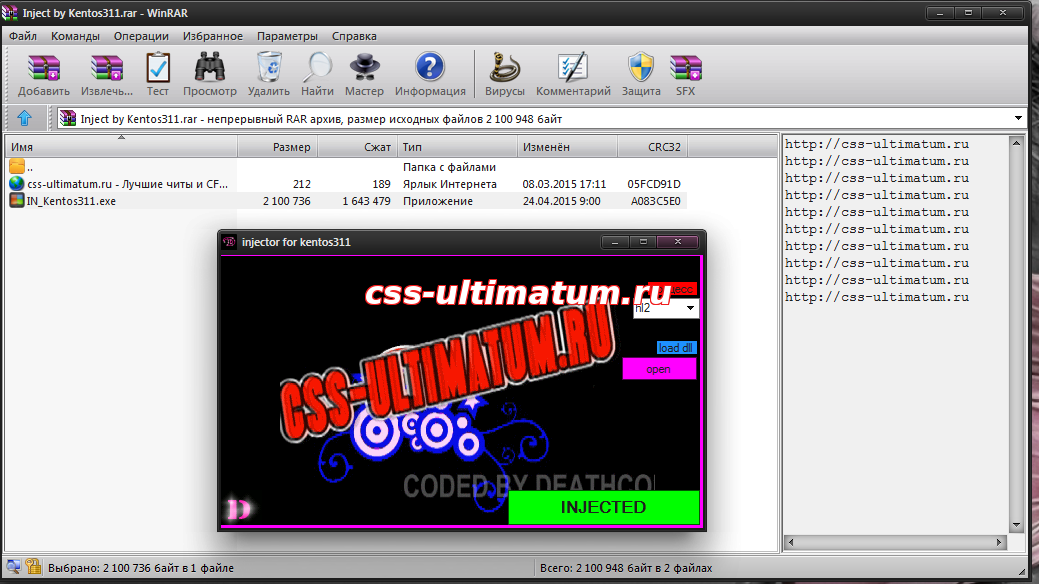Click the password key icon in status bar
The image size is (1039, 584).
pos(33,567)
